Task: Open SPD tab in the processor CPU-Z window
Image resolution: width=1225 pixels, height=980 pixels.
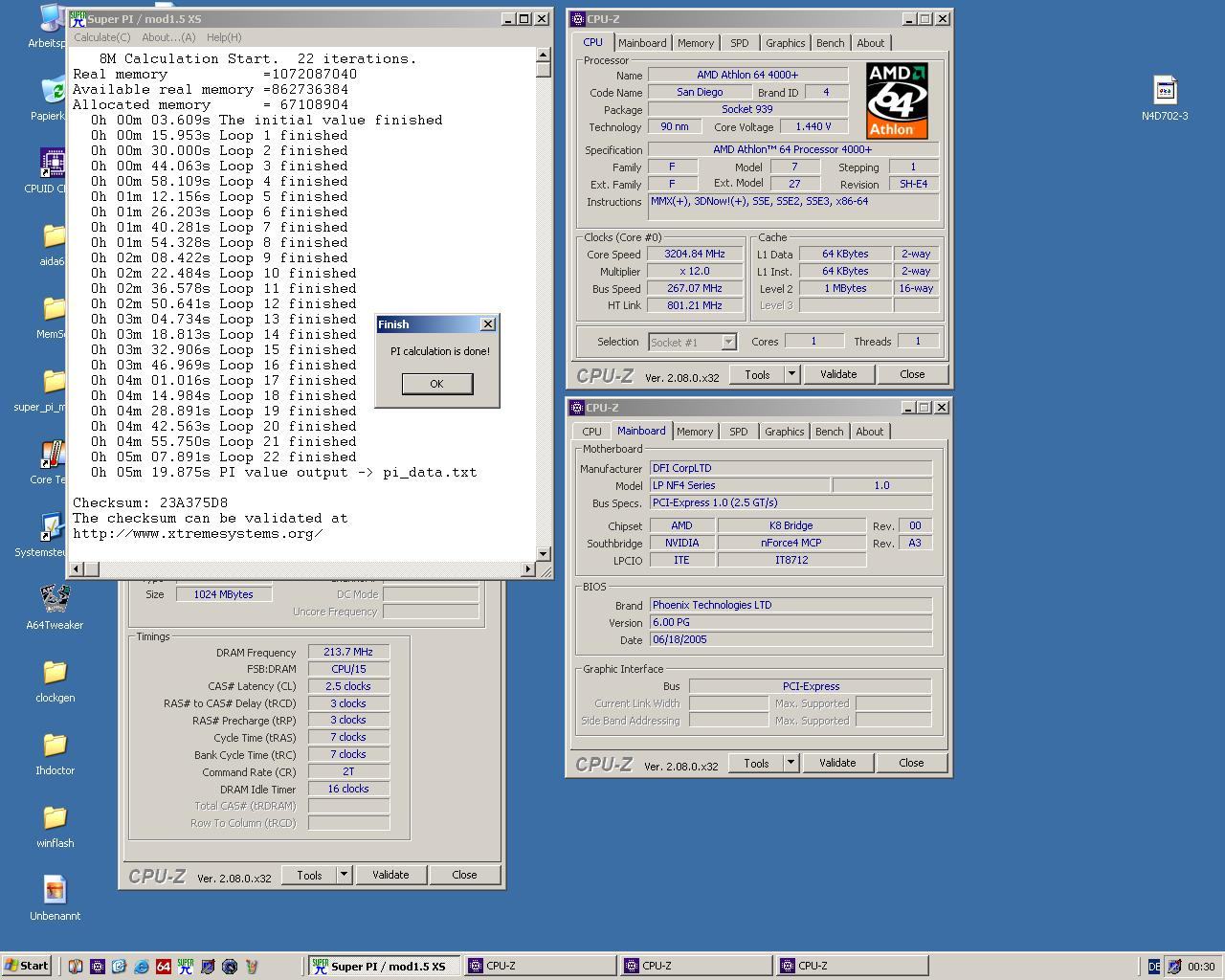Action: point(740,43)
